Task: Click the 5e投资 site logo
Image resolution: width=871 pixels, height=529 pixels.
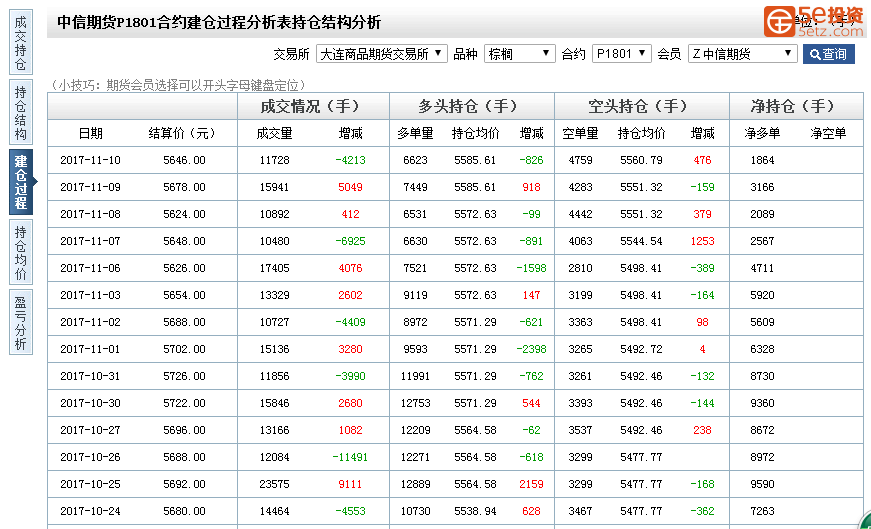Action: point(814,22)
